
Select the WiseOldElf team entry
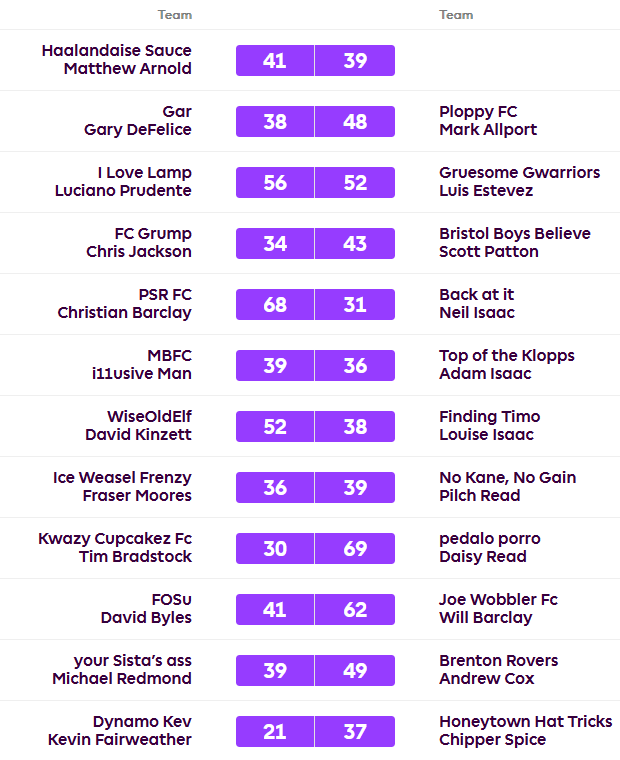(149, 417)
